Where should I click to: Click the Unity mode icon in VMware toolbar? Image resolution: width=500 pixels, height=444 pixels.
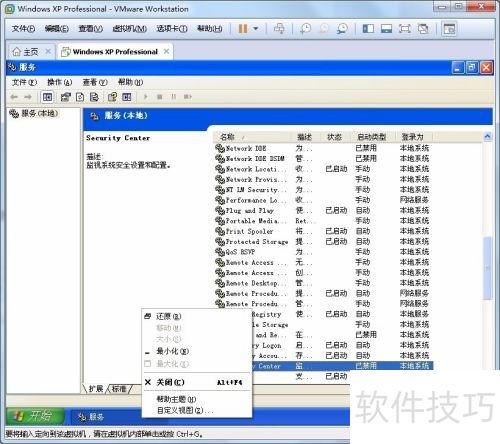pos(423,29)
